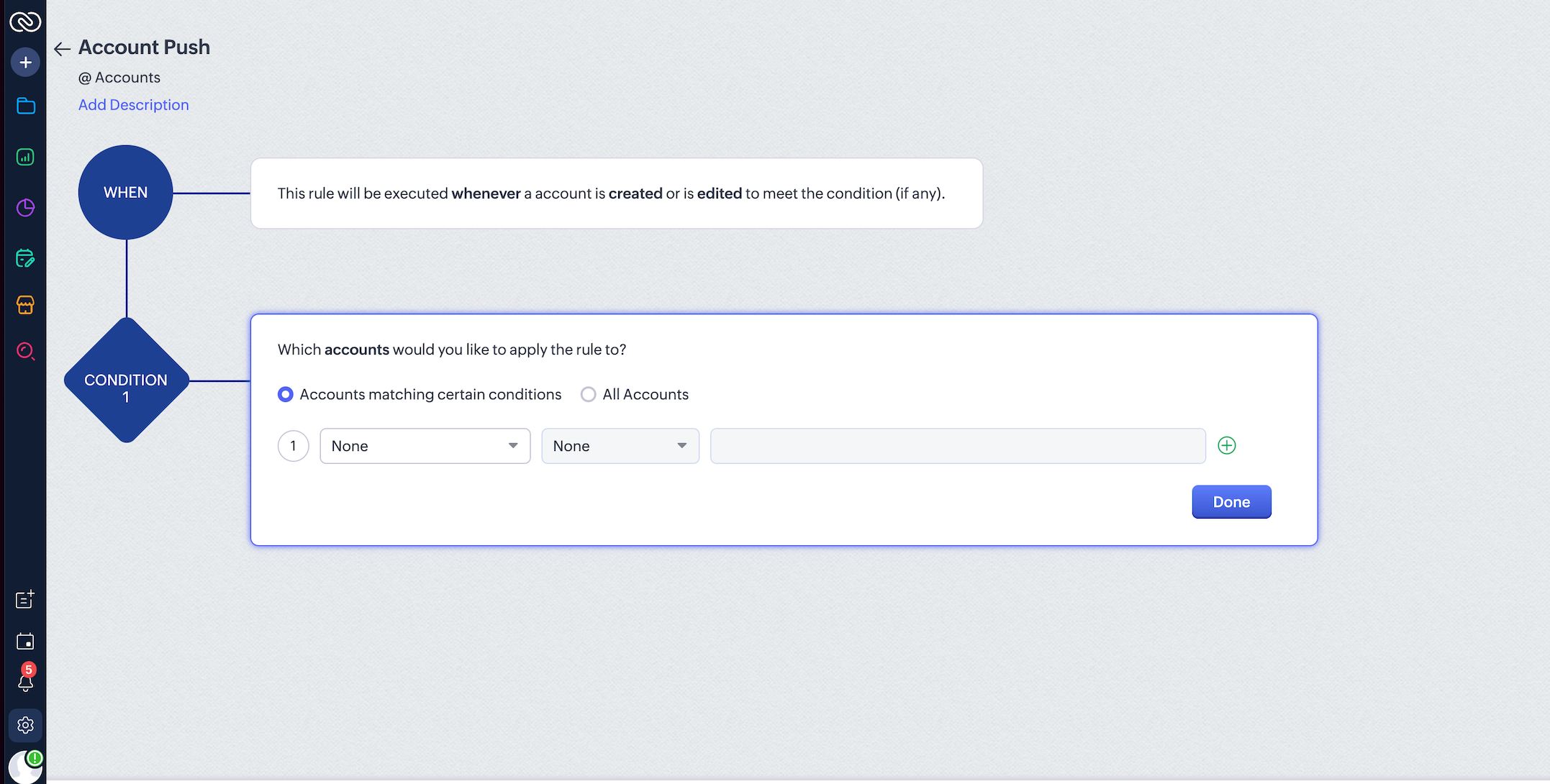Select the CONDITION 1 diamond node
This screenshot has width=1550, height=784.
pos(127,380)
